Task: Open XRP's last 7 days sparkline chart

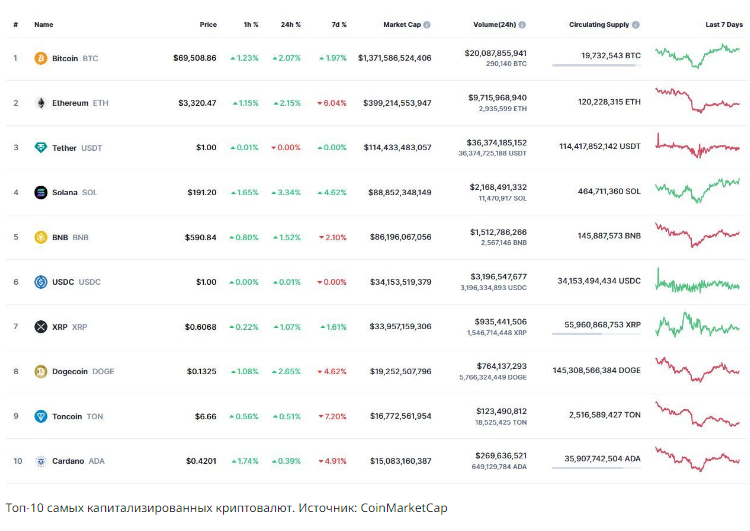Action: [x=697, y=325]
